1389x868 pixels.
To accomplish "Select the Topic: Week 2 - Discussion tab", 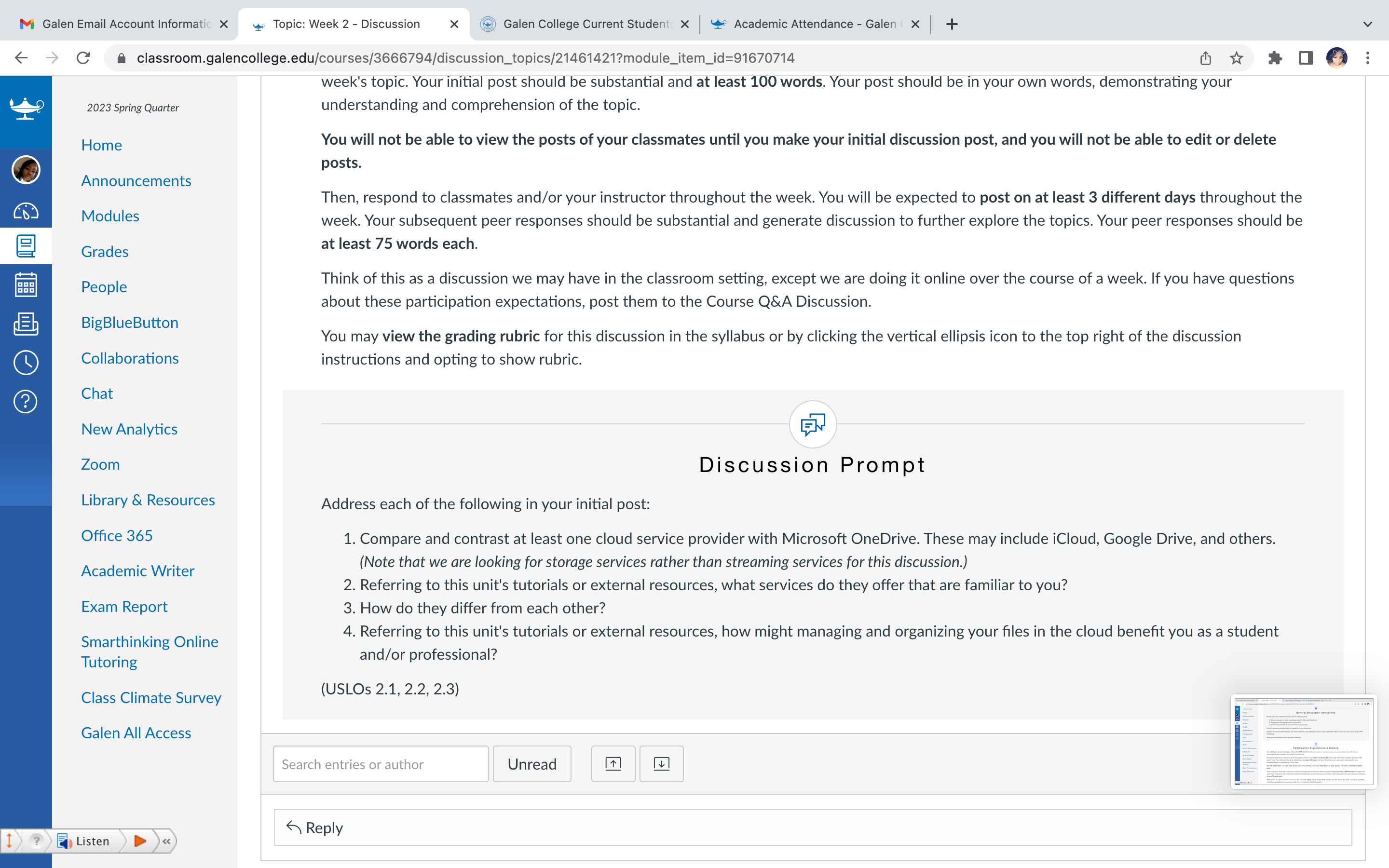I will (354, 24).
